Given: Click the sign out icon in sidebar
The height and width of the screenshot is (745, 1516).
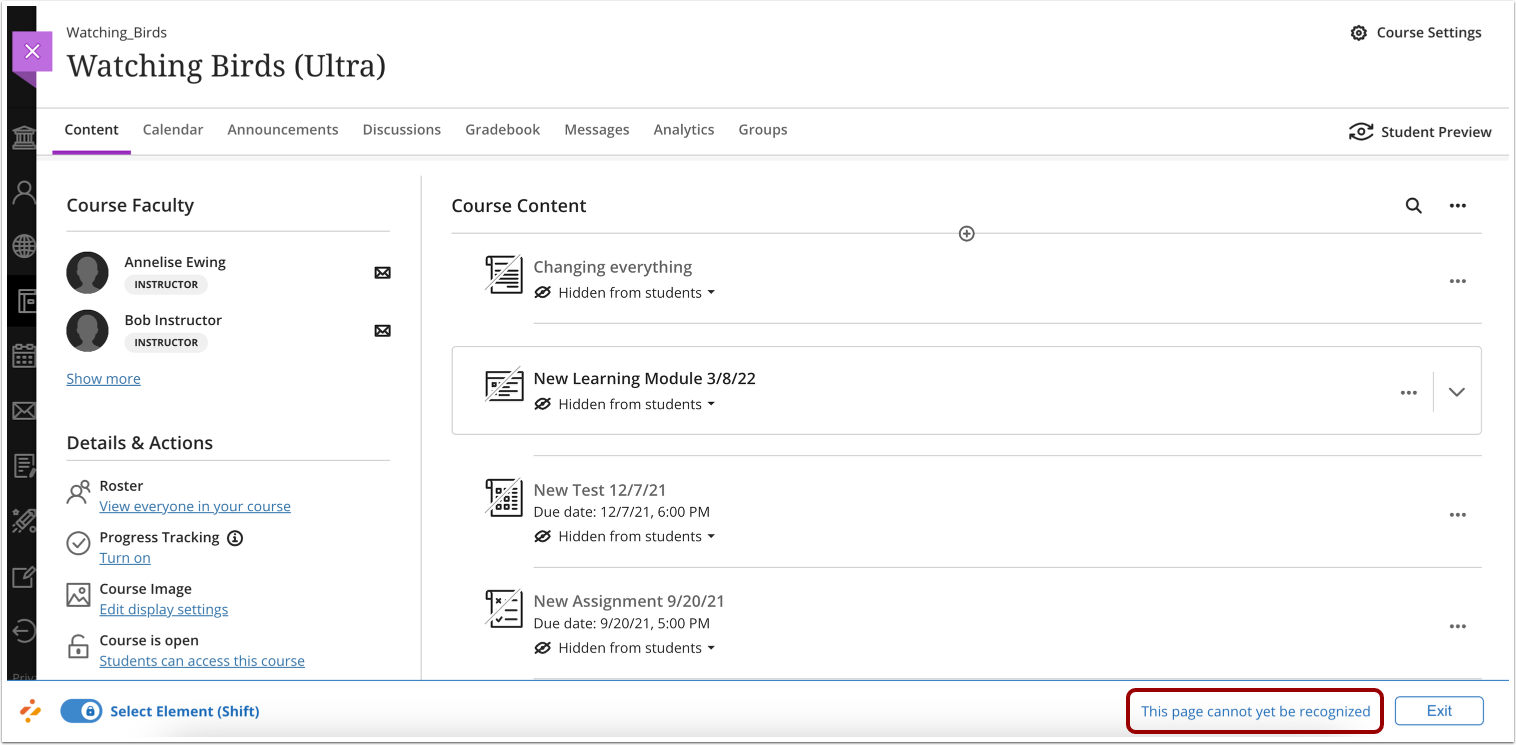Looking at the screenshot, I should pyautogui.click(x=24, y=631).
